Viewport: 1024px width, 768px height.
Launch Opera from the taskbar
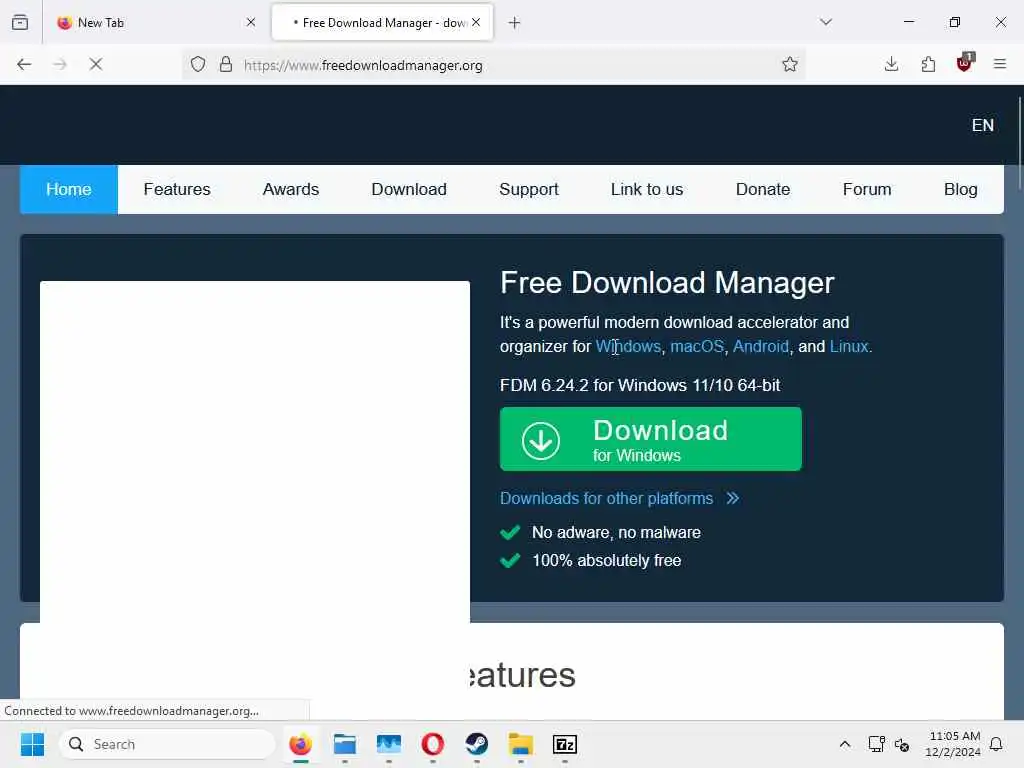pos(432,744)
